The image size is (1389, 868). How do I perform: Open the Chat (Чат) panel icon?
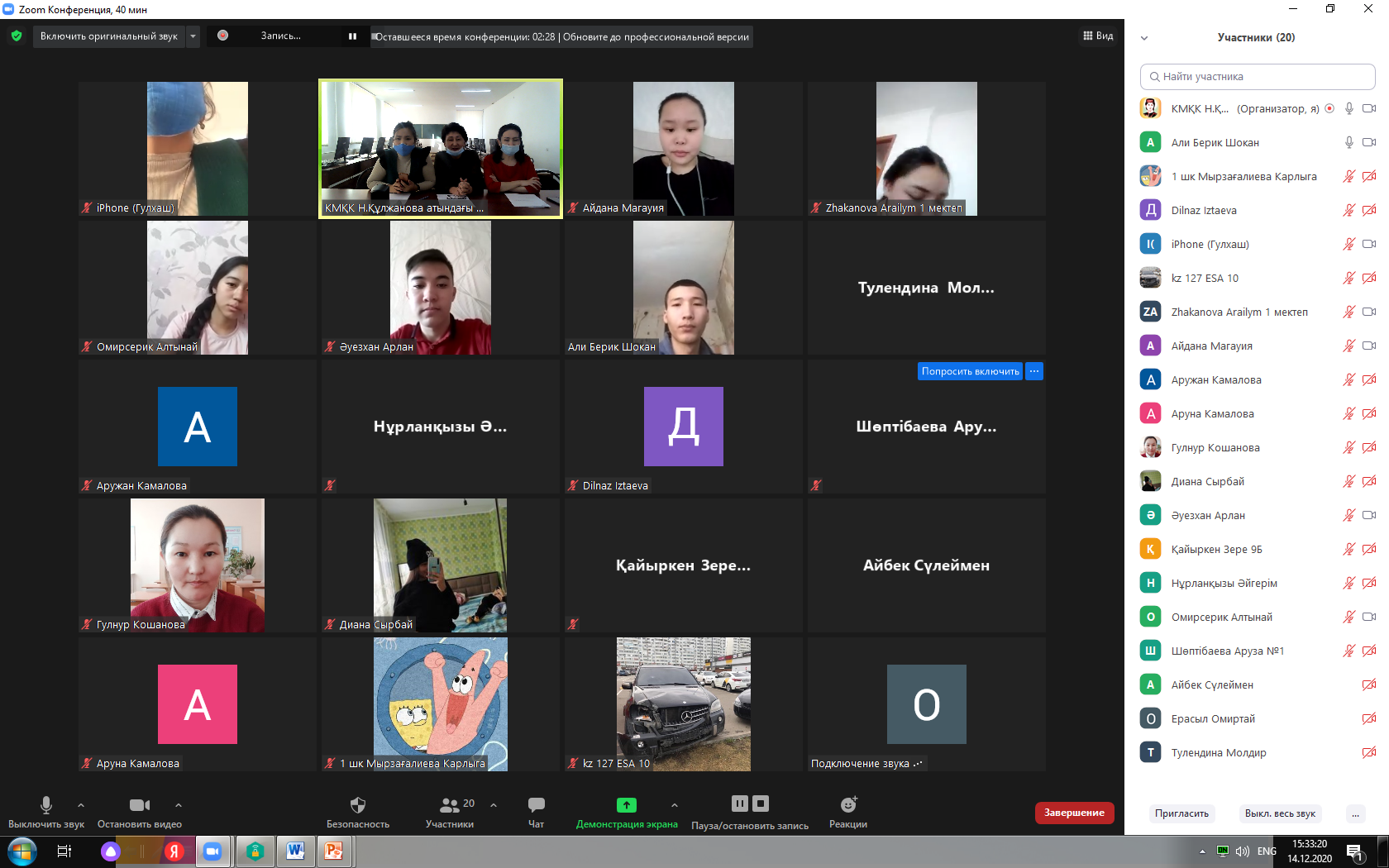(536, 805)
